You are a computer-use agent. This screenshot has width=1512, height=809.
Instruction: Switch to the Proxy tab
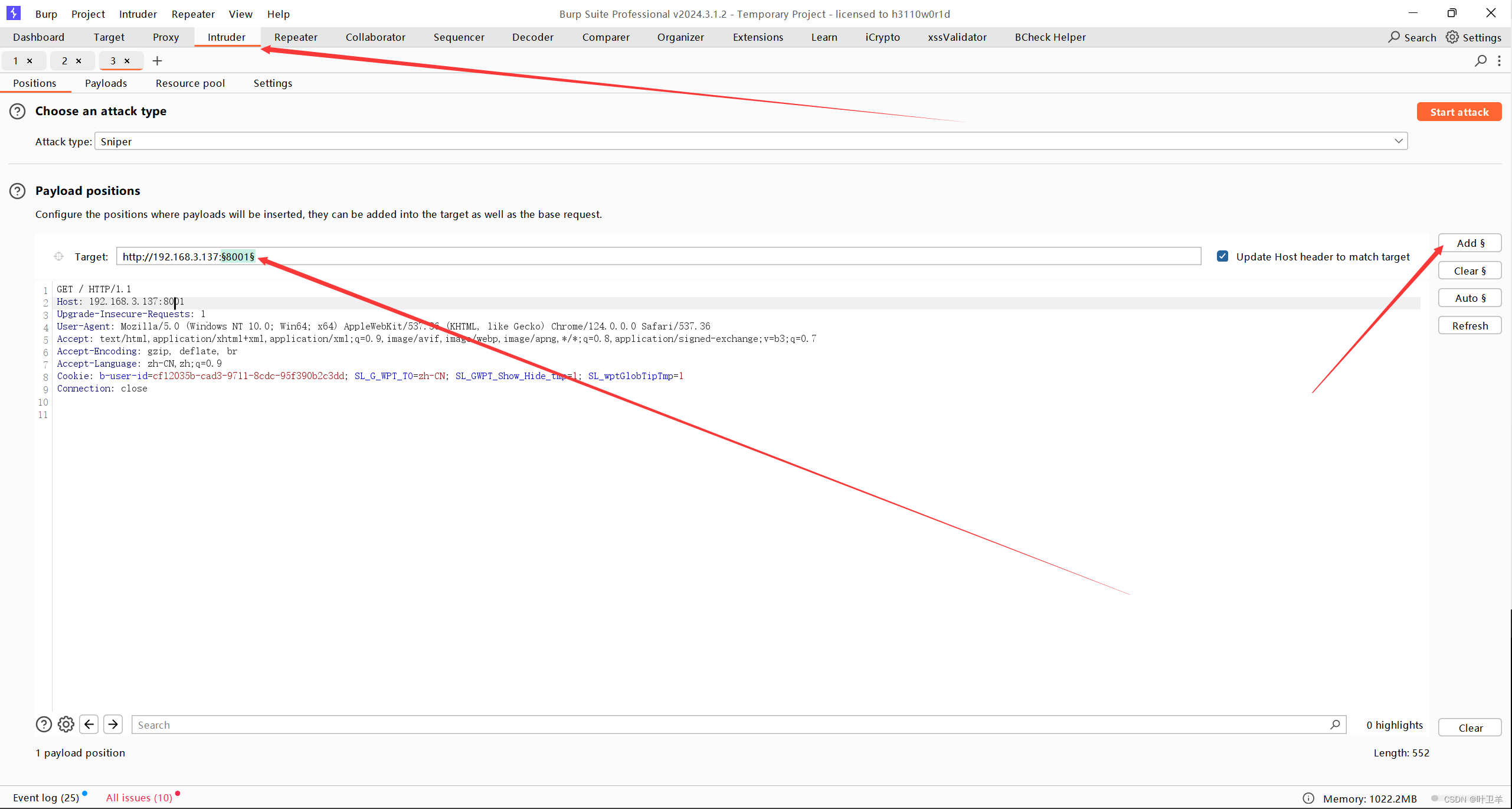[x=166, y=37]
